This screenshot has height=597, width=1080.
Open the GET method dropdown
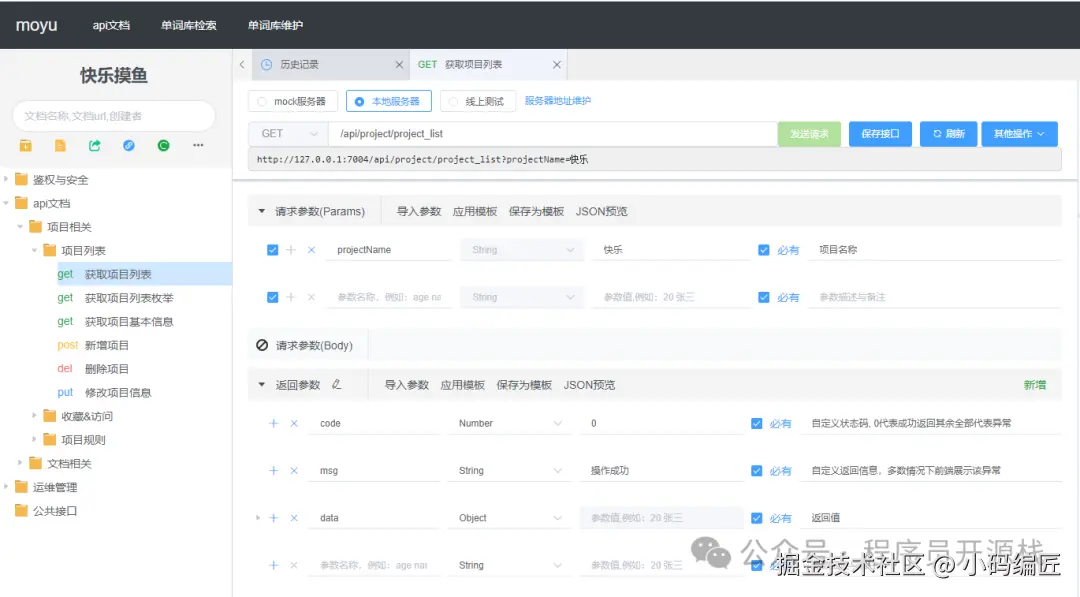(x=288, y=134)
